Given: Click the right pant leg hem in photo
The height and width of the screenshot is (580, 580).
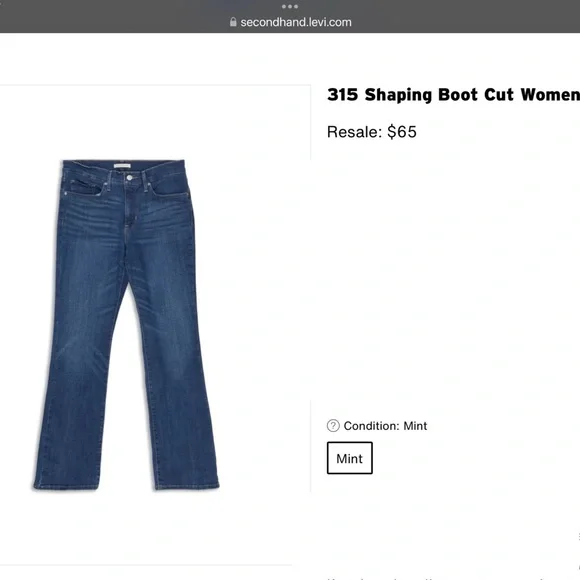Looking at the screenshot, I should 187,485.
